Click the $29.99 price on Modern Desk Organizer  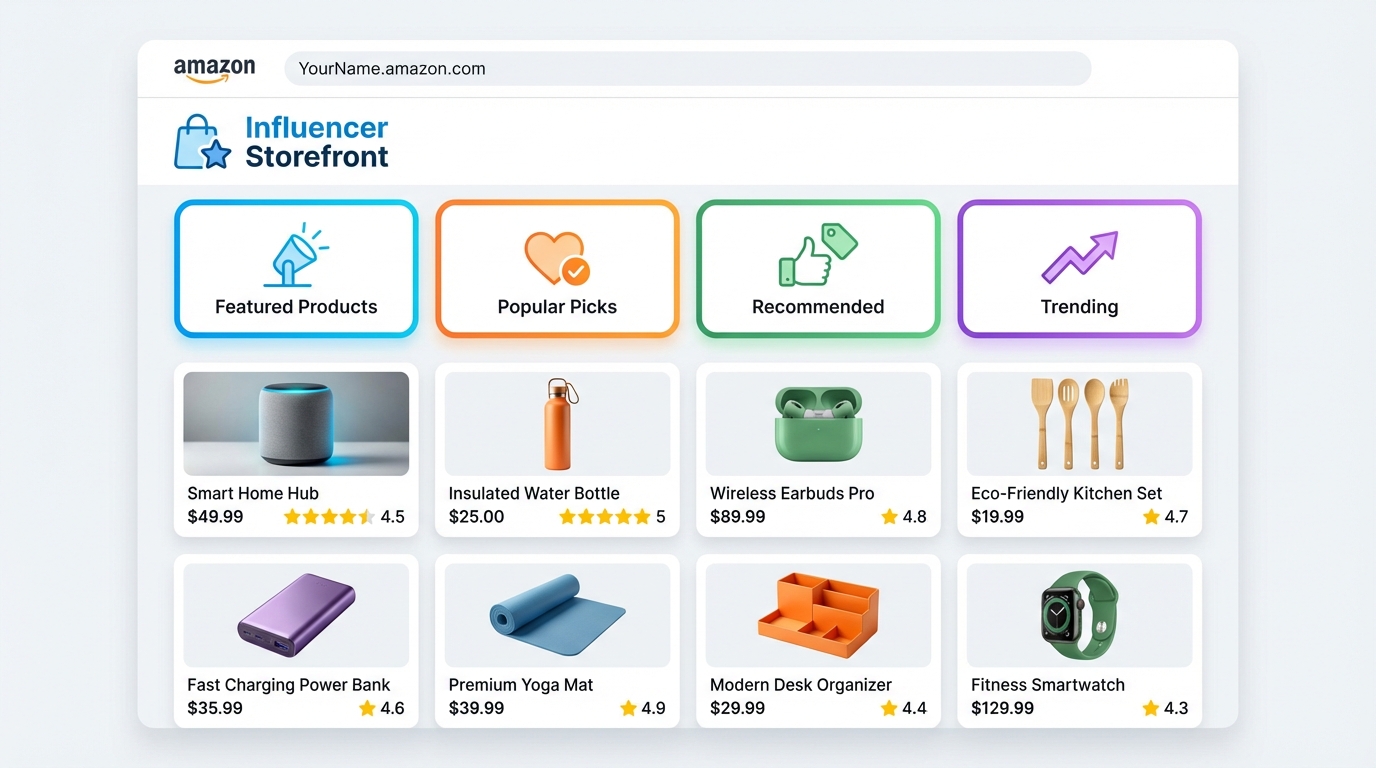(x=737, y=708)
